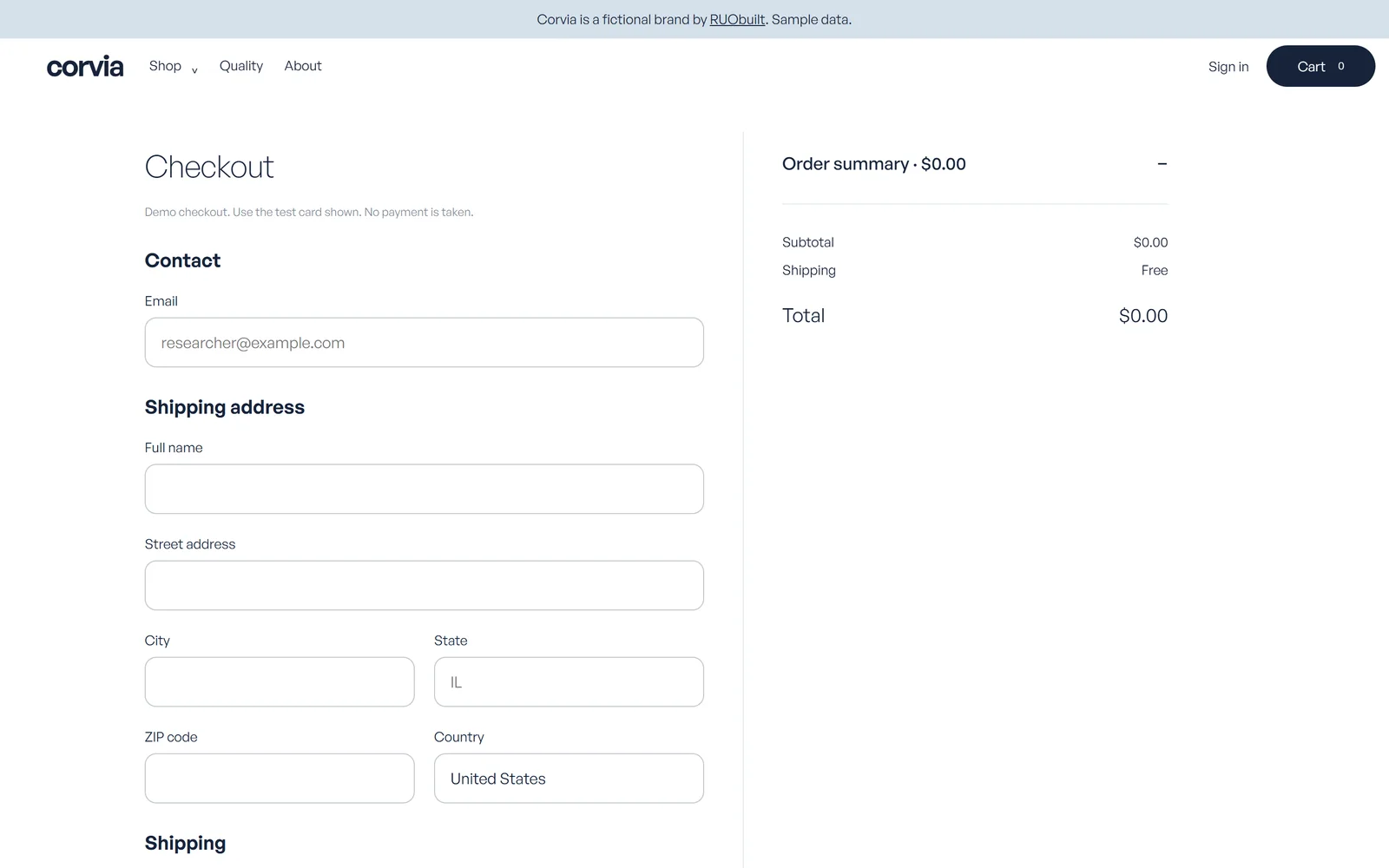Collapse the Order summary with minus icon
The width and height of the screenshot is (1389, 868).
pyautogui.click(x=1162, y=164)
